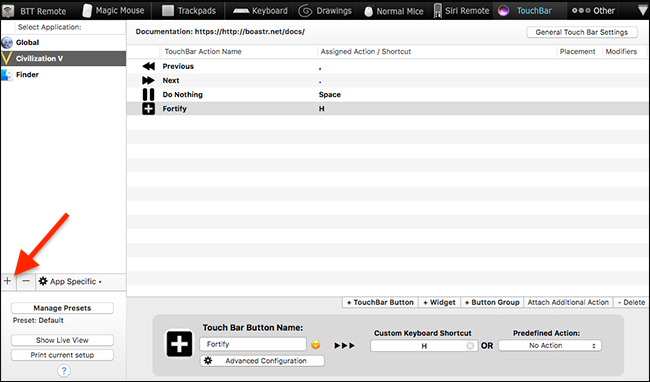Viewport: 650px width, 382px height.
Task: Click the plus icon to add an application
Action: click(7, 281)
